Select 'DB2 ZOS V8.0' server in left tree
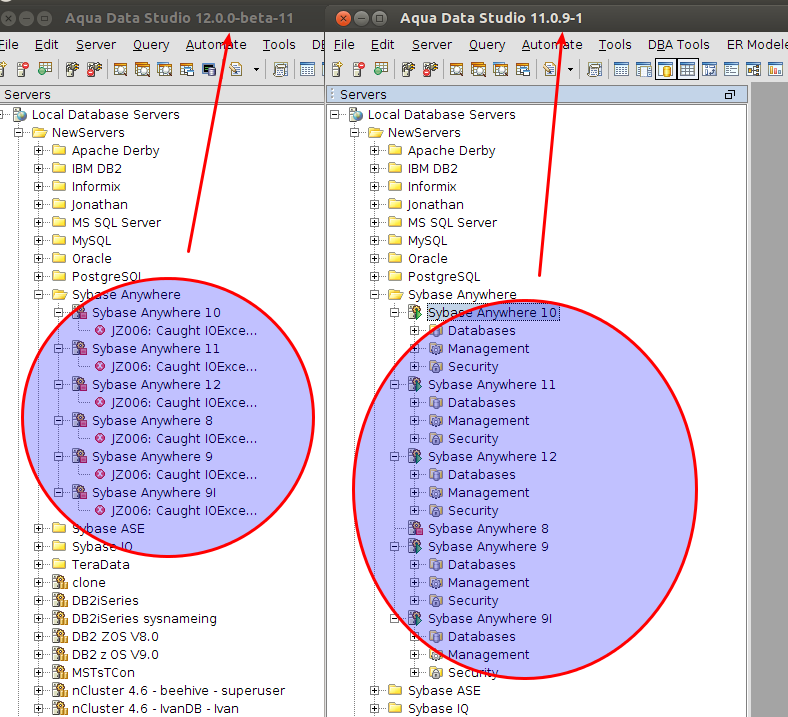This screenshot has width=788, height=717. pyautogui.click(x=115, y=637)
